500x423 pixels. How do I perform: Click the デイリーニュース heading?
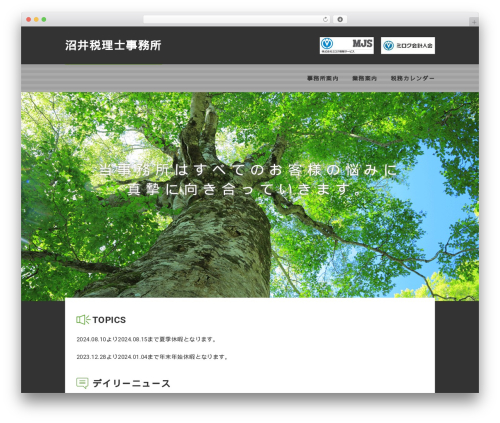coord(131,383)
